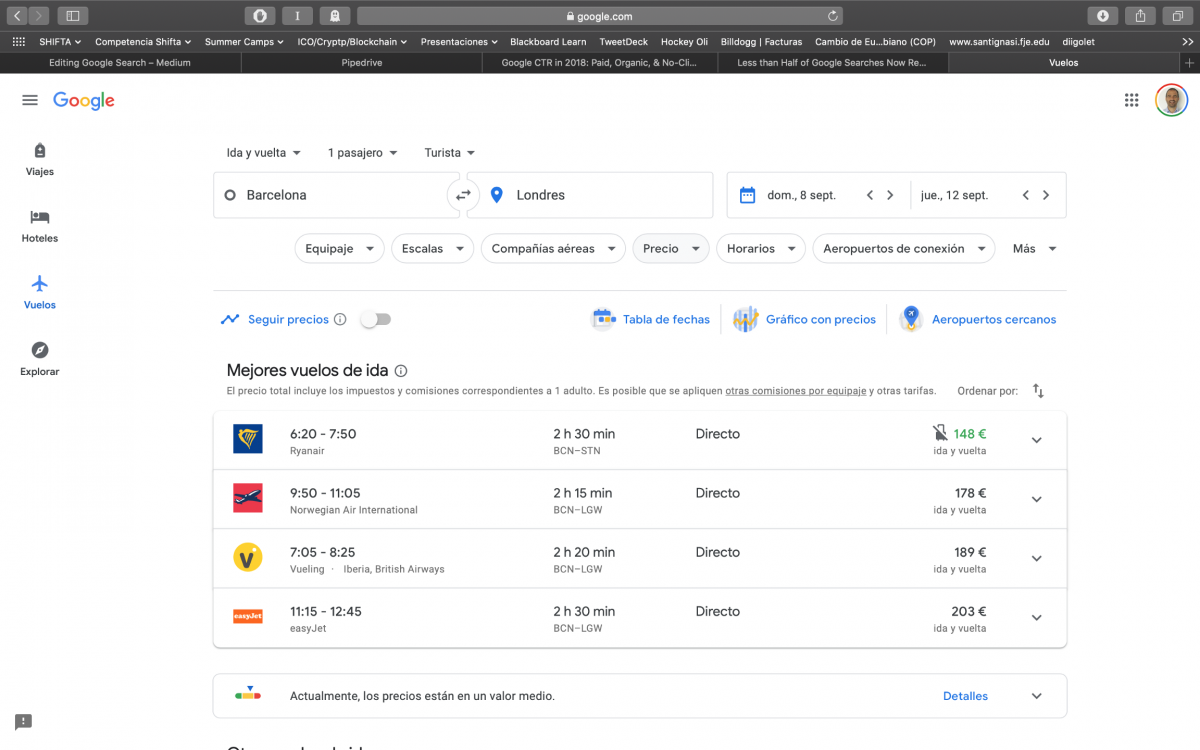Go to previous departure date

pyautogui.click(x=870, y=195)
